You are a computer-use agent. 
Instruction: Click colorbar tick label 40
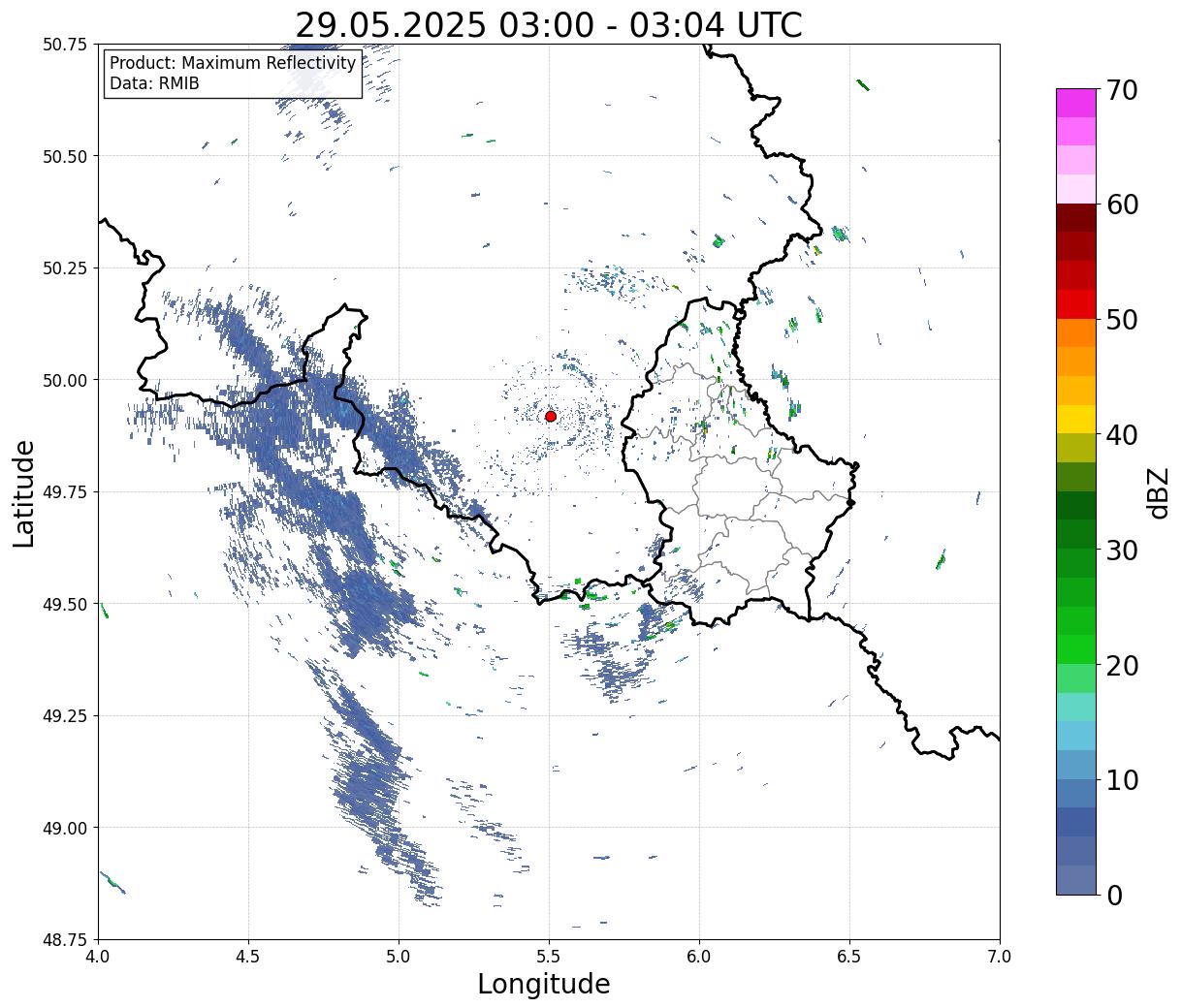(x=1121, y=435)
